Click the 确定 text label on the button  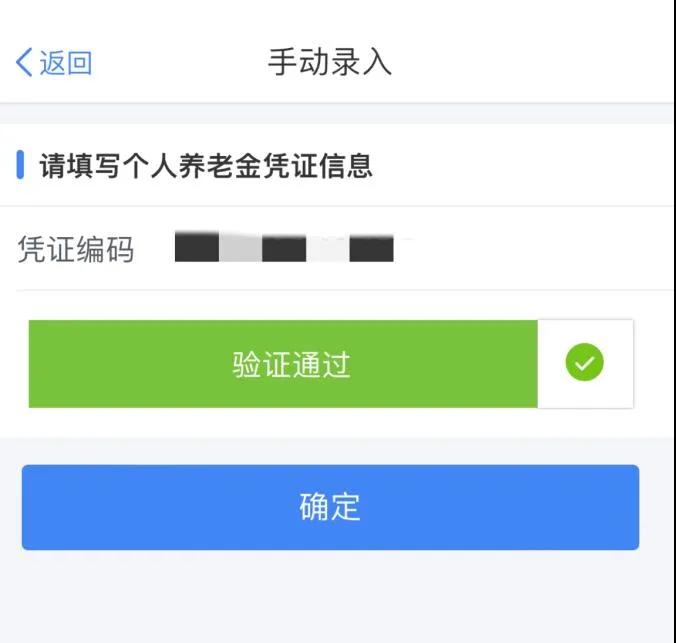pos(330,506)
